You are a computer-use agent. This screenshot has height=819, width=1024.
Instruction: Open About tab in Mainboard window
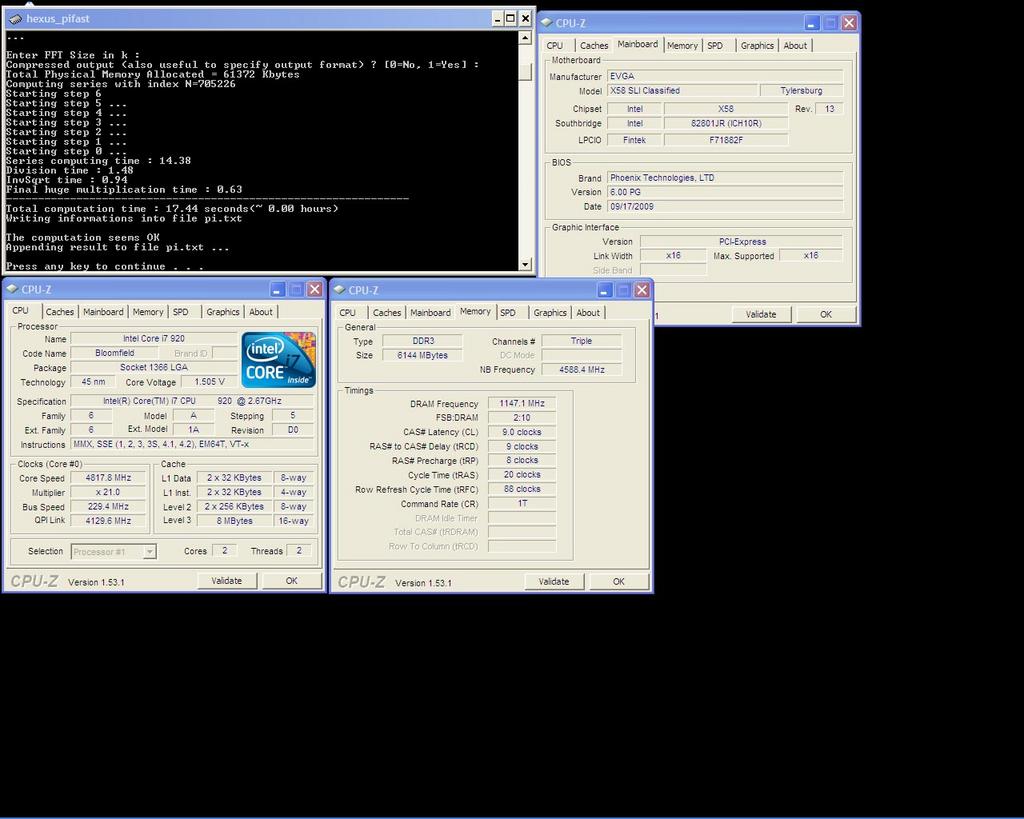tap(795, 46)
